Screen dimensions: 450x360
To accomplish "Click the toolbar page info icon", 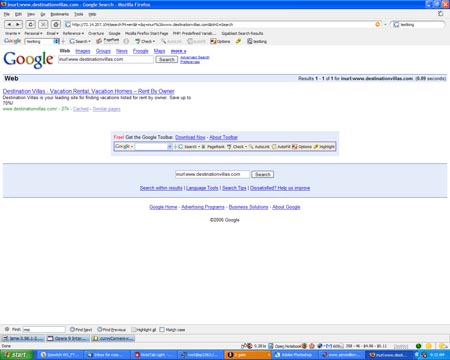I will [x=126, y=41].
